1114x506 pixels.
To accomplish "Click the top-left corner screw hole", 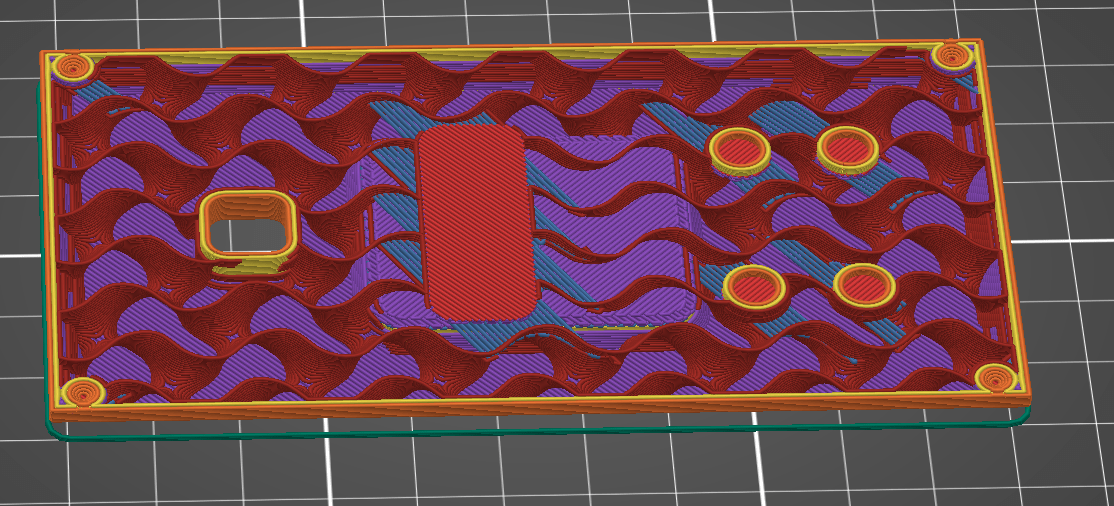I will (x=73, y=67).
